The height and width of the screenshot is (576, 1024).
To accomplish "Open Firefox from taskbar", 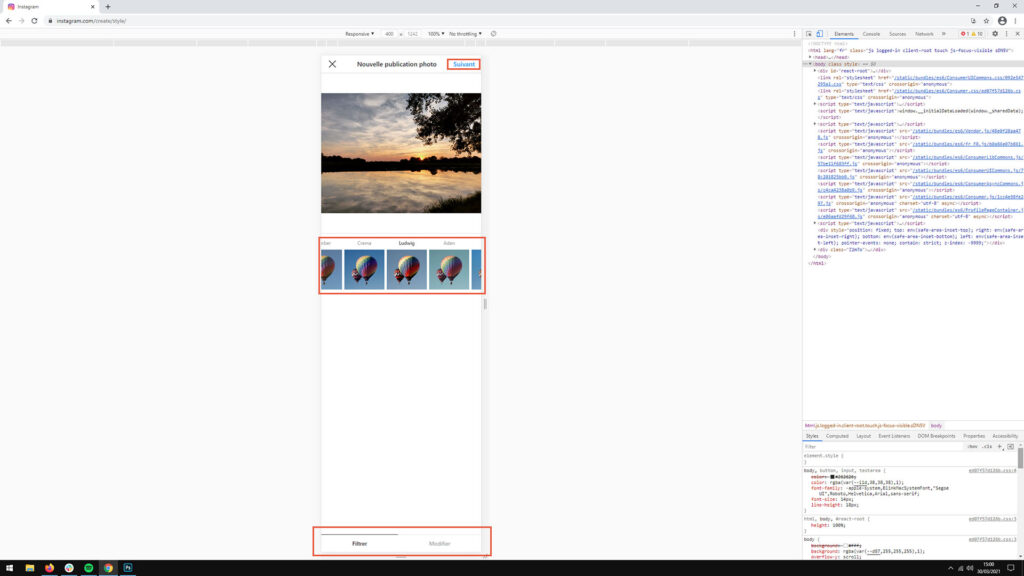I will [x=50, y=568].
